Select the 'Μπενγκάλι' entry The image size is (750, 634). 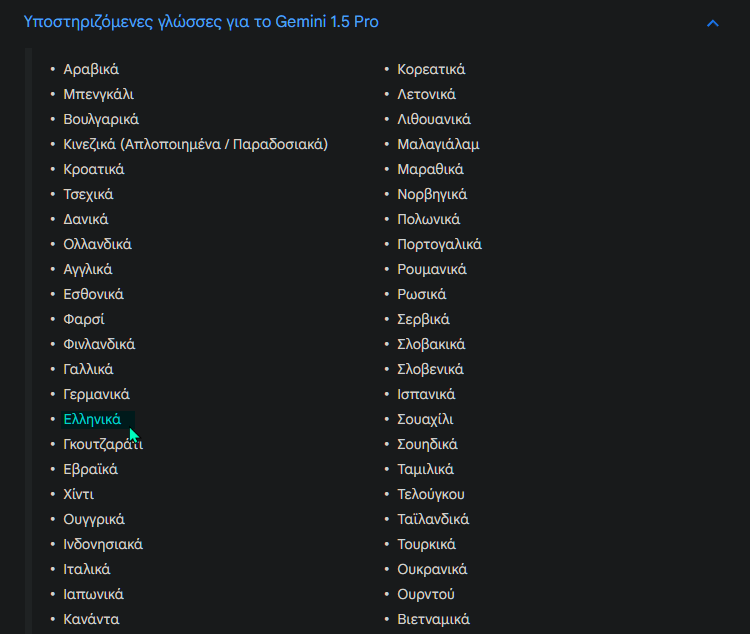click(x=99, y=94)
